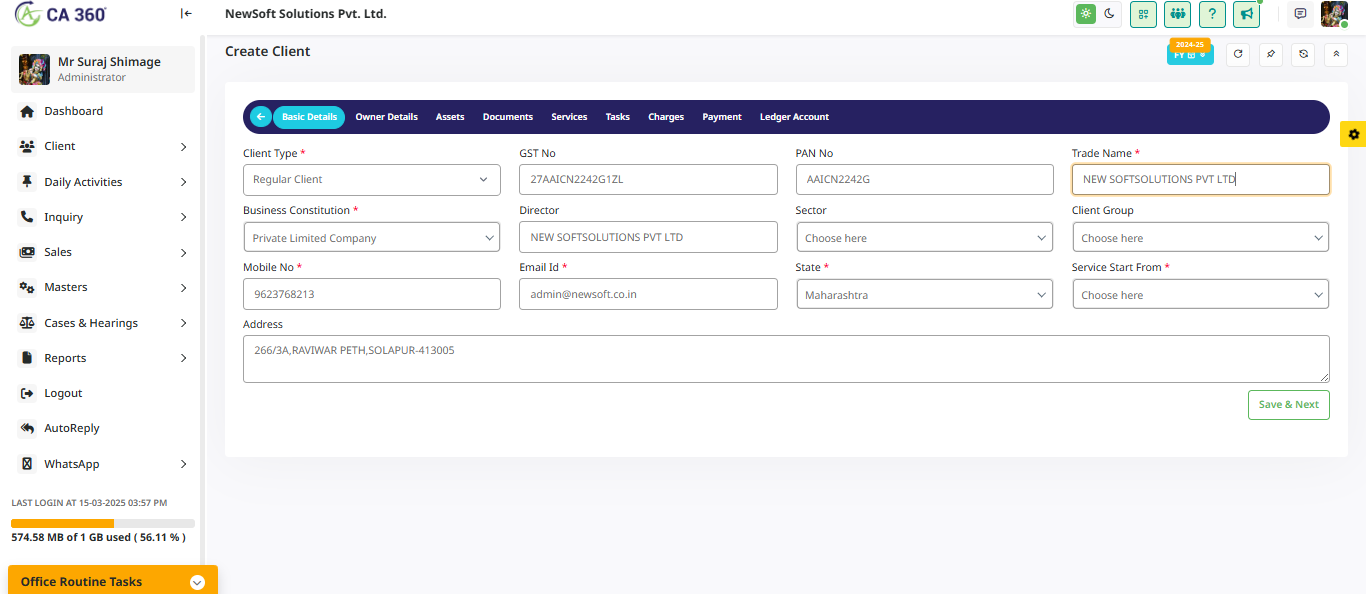This screenshot has height=594, width=1366.
Task: Click the Trade Name input field
Action: [1201, 180]
